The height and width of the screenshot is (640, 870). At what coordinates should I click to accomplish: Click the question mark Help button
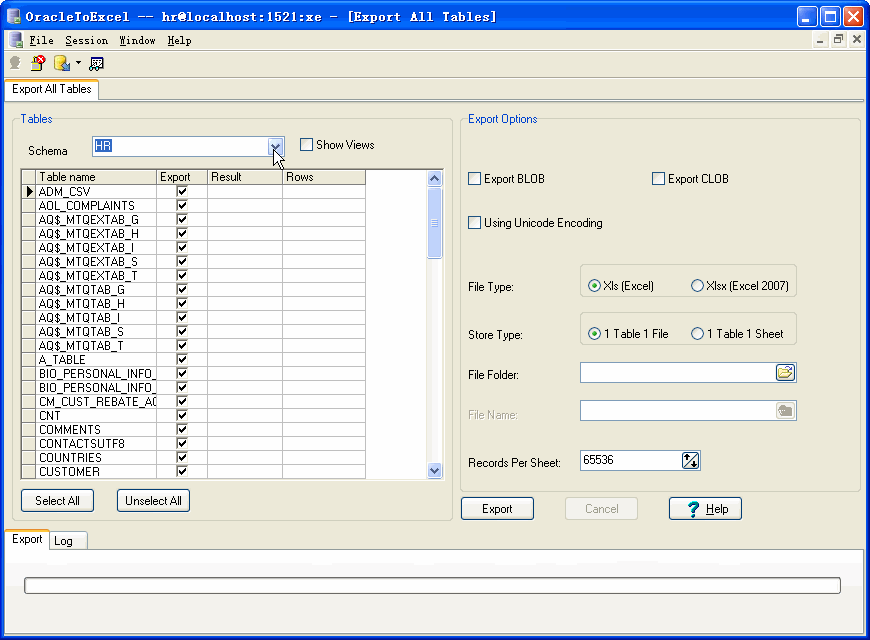[x=705, y=508]
